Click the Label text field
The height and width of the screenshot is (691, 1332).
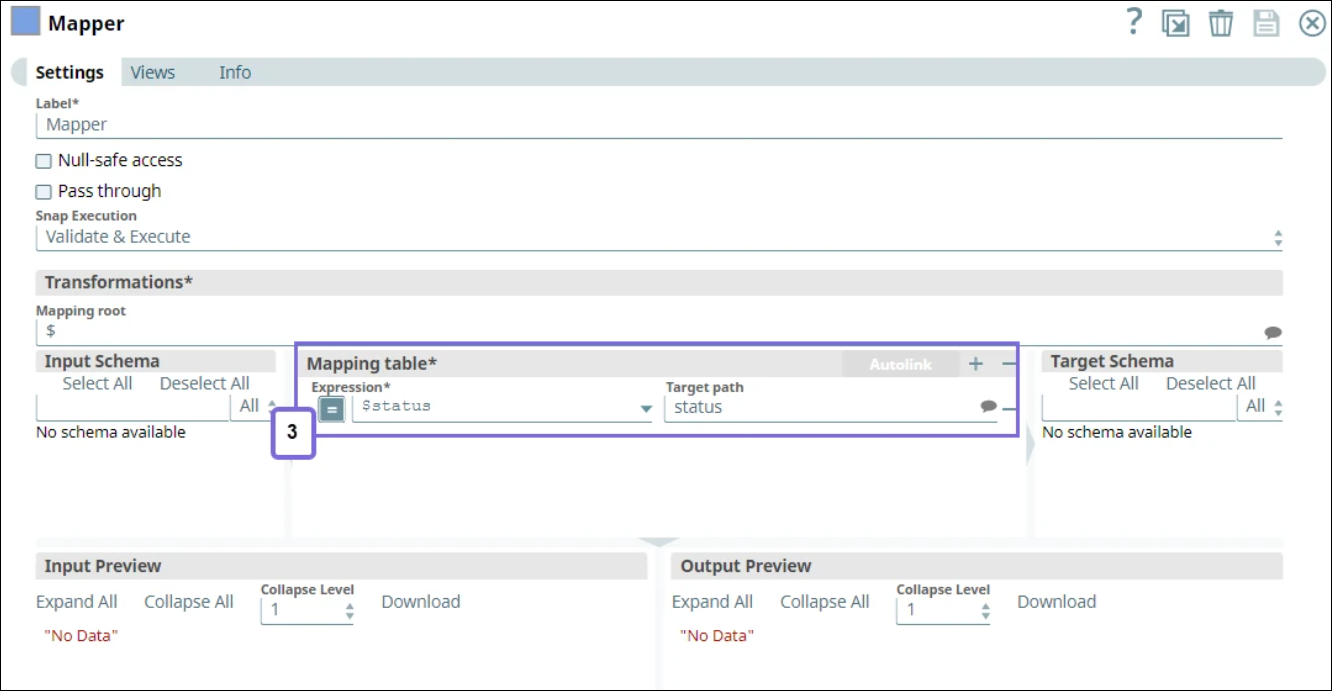pos(658,125)
